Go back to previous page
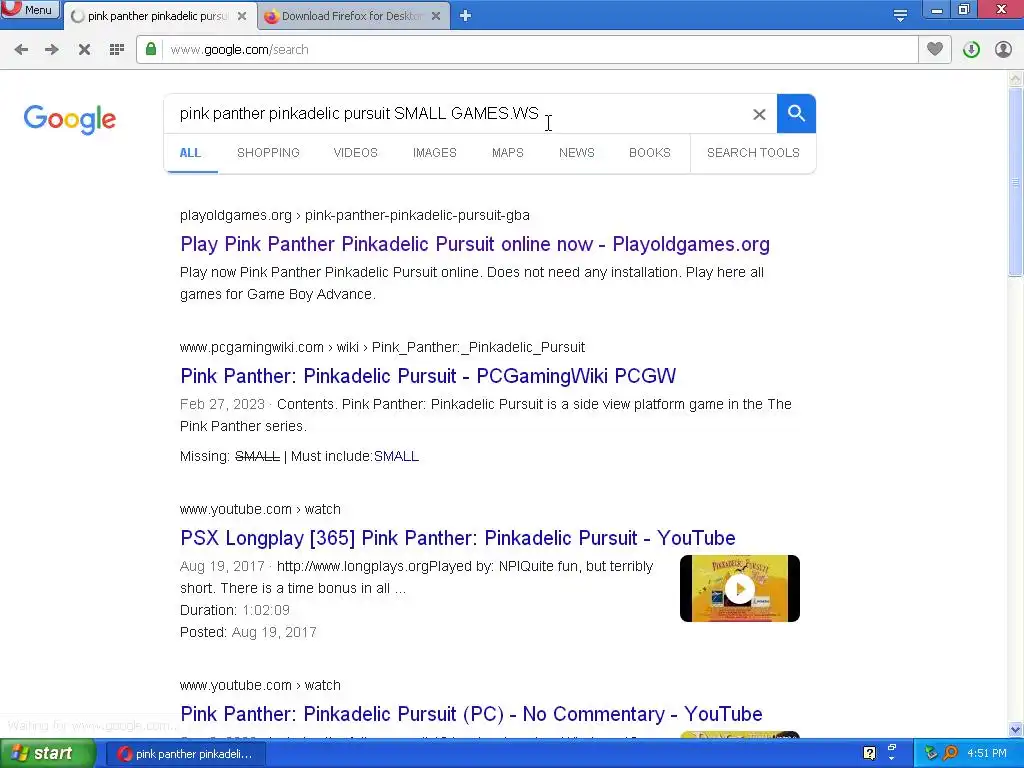Viewport: 1024px width, 768px height. (x=21, y=50)
